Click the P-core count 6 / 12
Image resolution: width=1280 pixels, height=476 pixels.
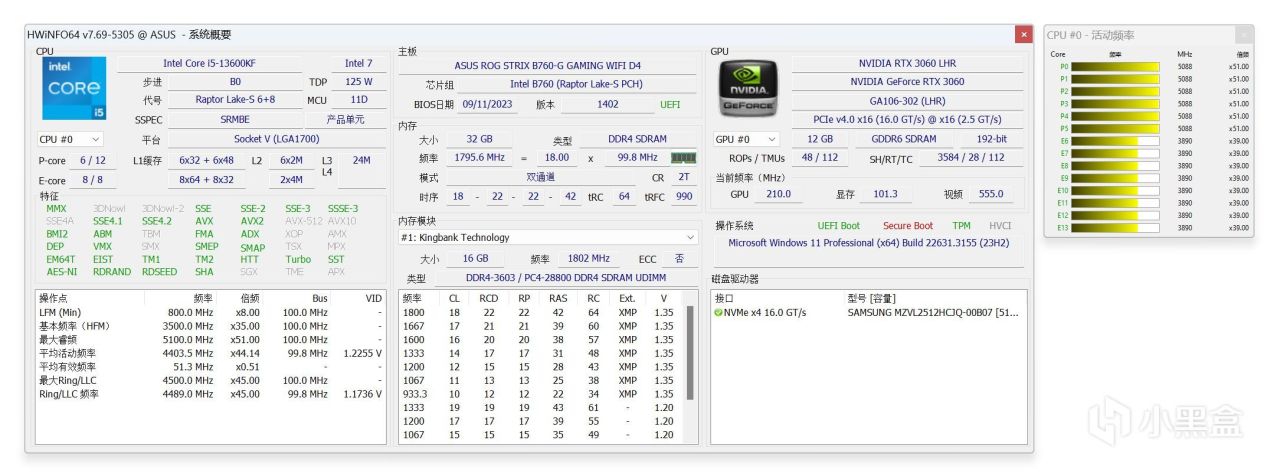point(92,160)
